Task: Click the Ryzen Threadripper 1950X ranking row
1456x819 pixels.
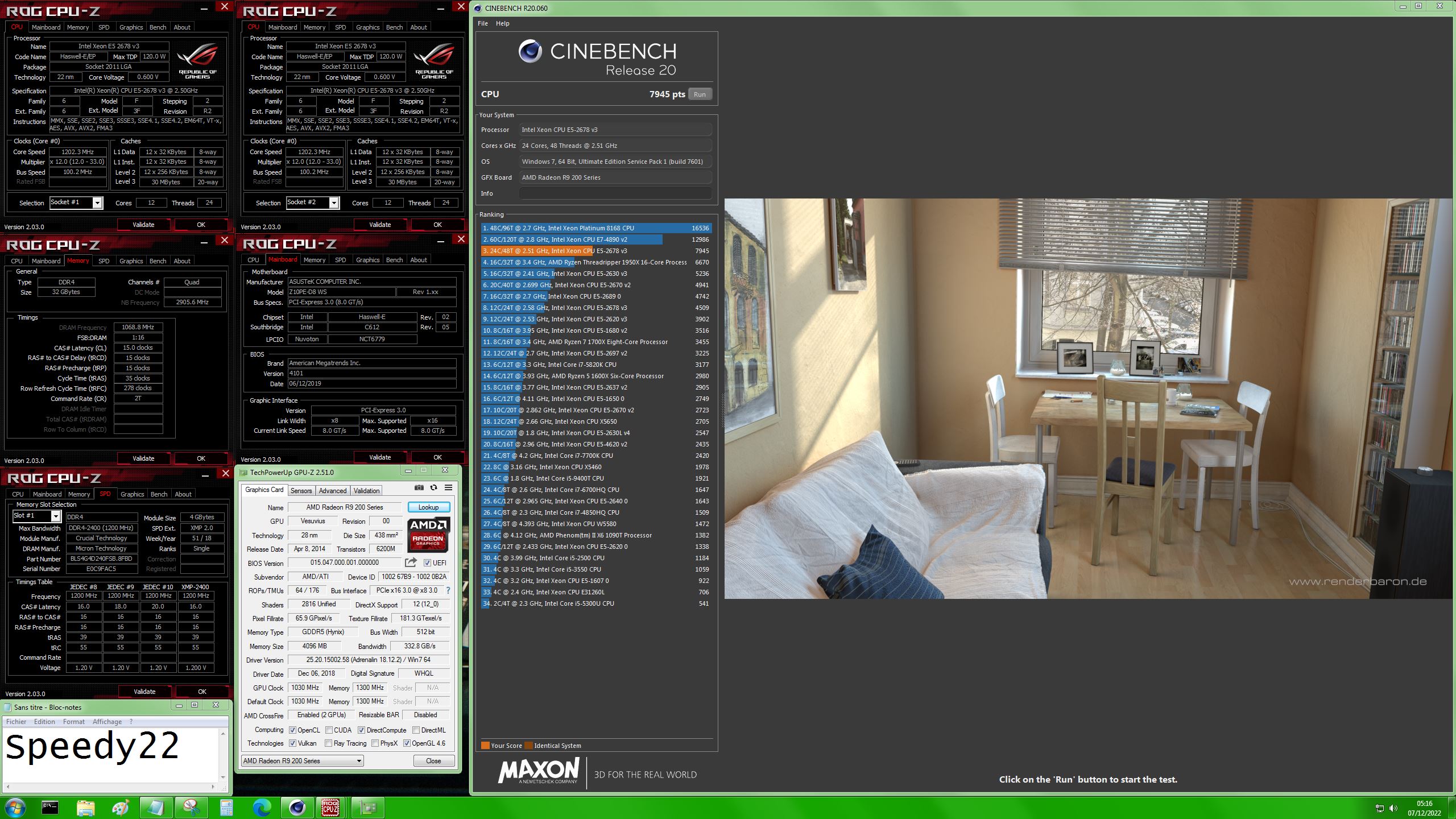Action: tap(596, 262)
